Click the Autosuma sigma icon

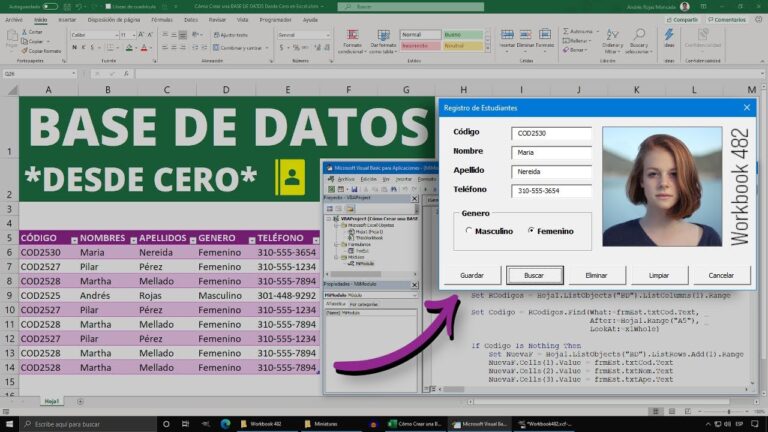click(566, 31)
